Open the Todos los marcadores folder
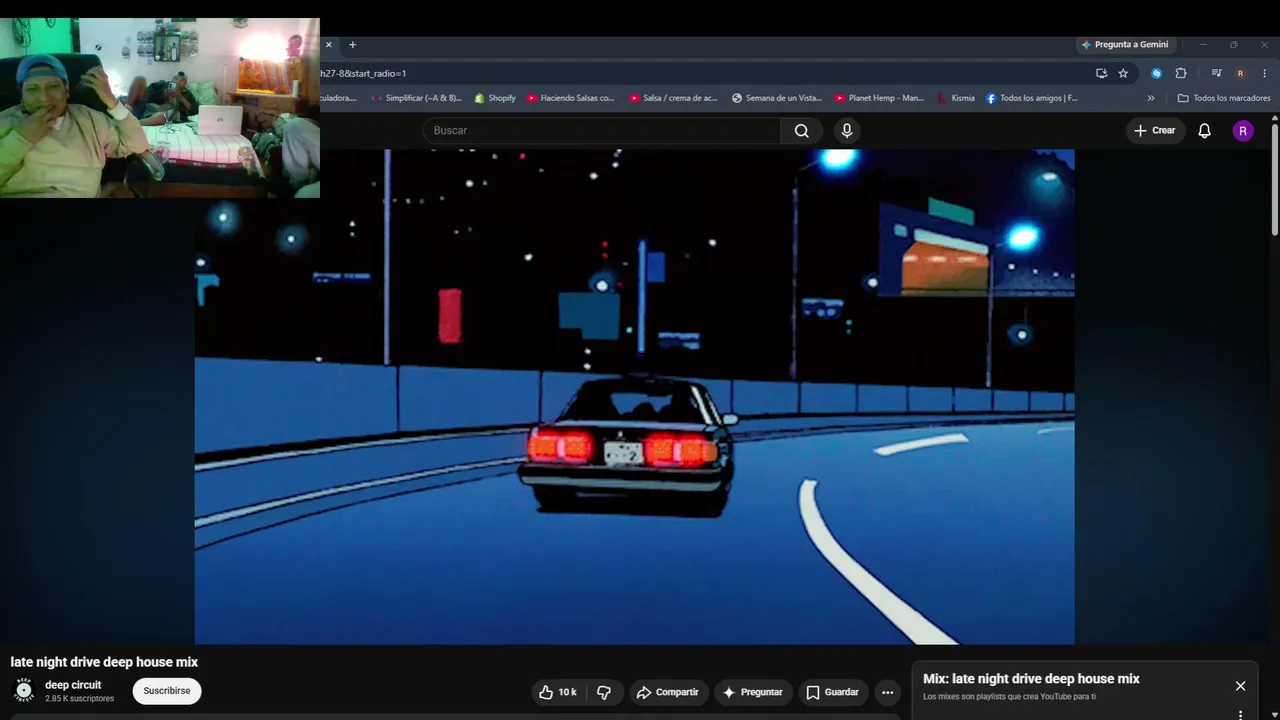1280x720 pixels. point(1224,98)
